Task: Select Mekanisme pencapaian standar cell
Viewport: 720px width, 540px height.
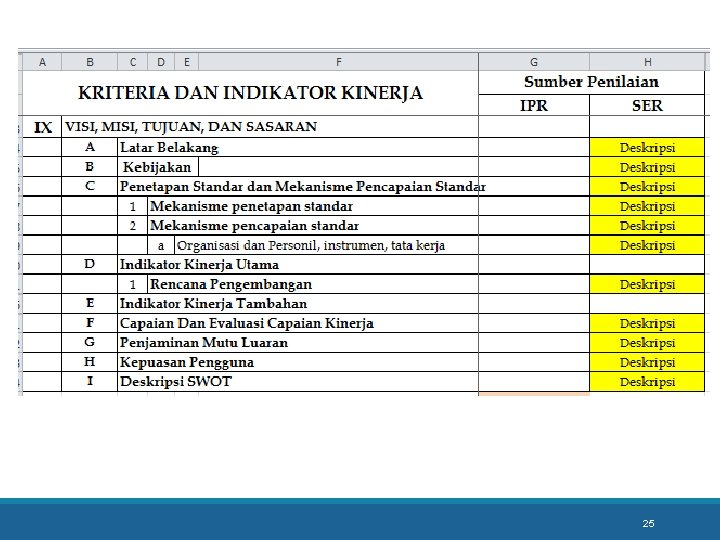Action: pos(313,225)
